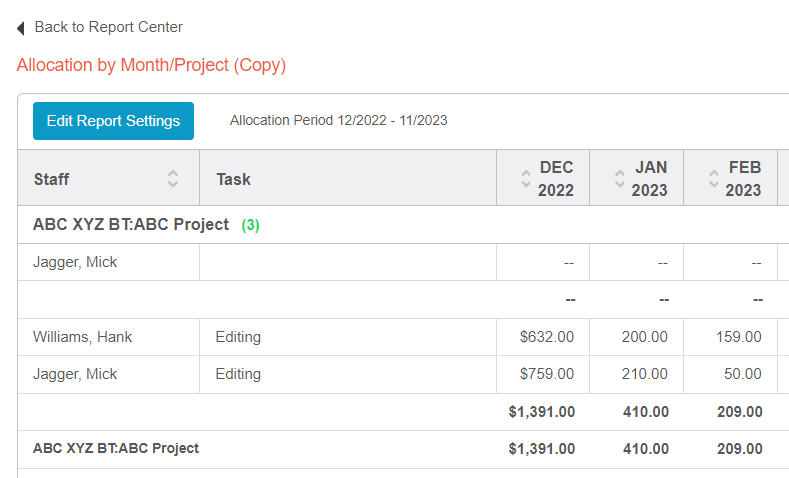
Task: Click the Allocation Period 12/2022 - 11/2023 label
Action: coord(338,121)
